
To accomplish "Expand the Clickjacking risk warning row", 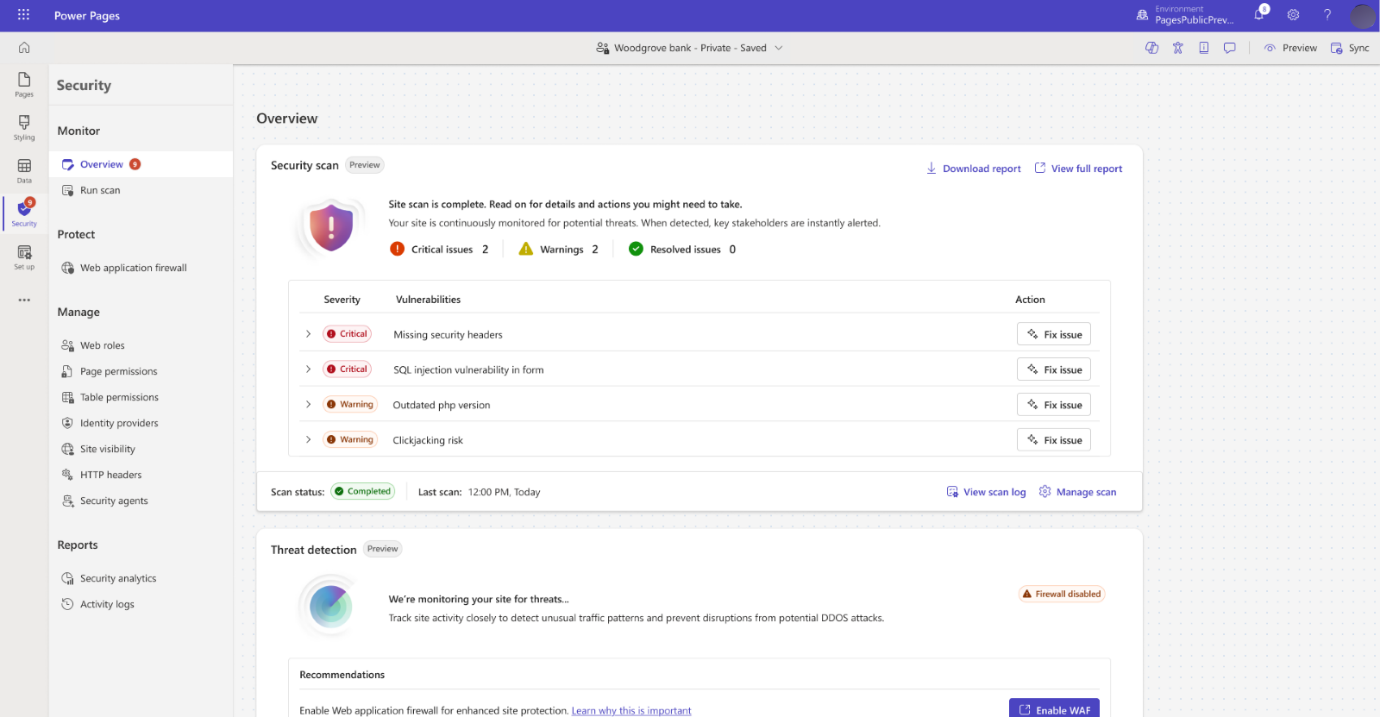I will tap(308, 439).
